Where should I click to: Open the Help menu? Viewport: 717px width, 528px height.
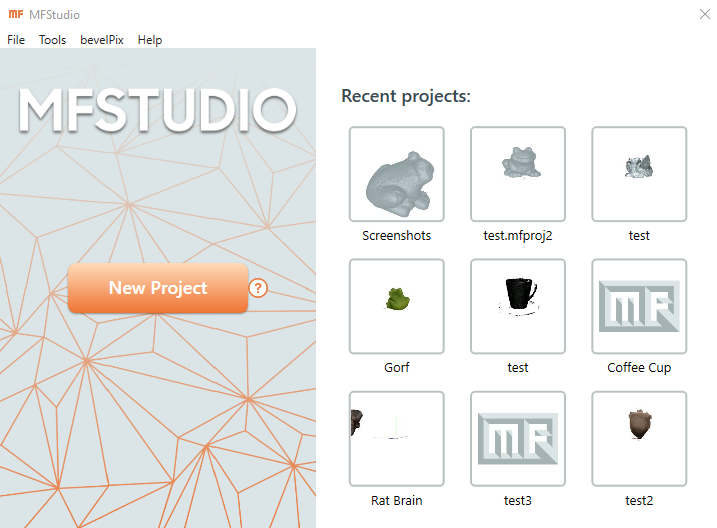150,40
